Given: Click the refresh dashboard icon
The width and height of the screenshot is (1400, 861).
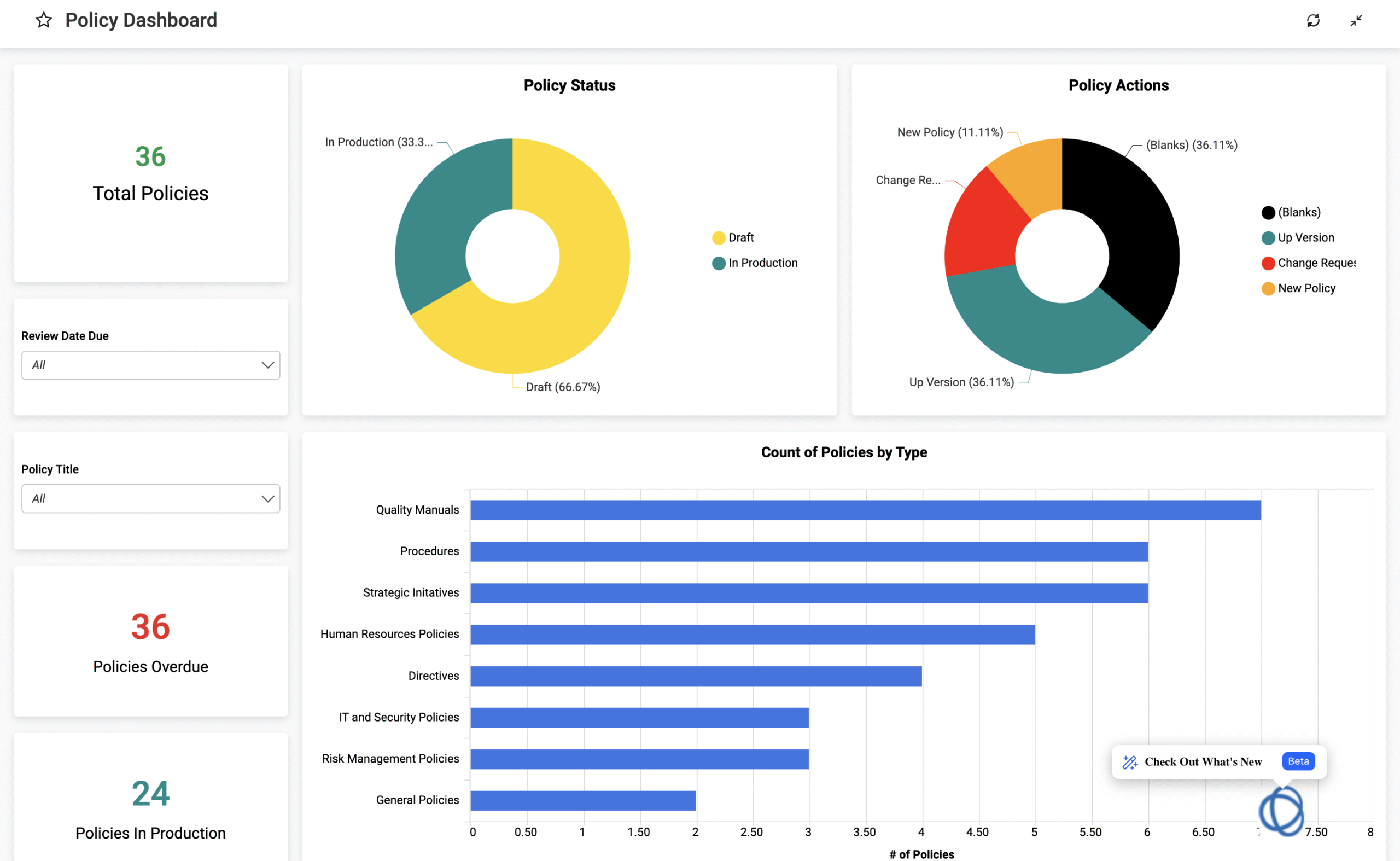Looking at the screenshot, I should 1313,20.
